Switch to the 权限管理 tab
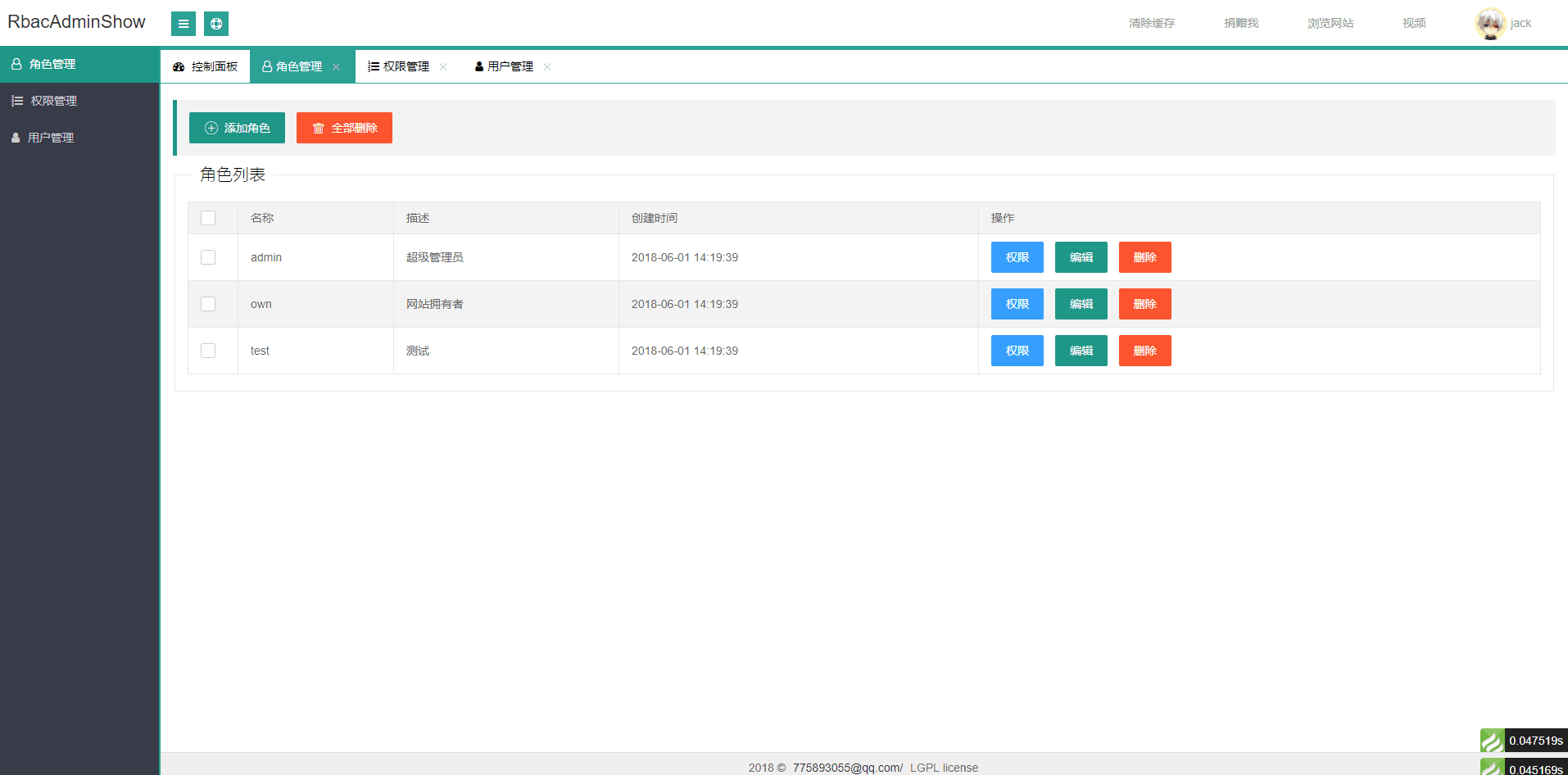The width and height of the screenshot is (1568, 775). pyautogui.click(x=400, y=67)
